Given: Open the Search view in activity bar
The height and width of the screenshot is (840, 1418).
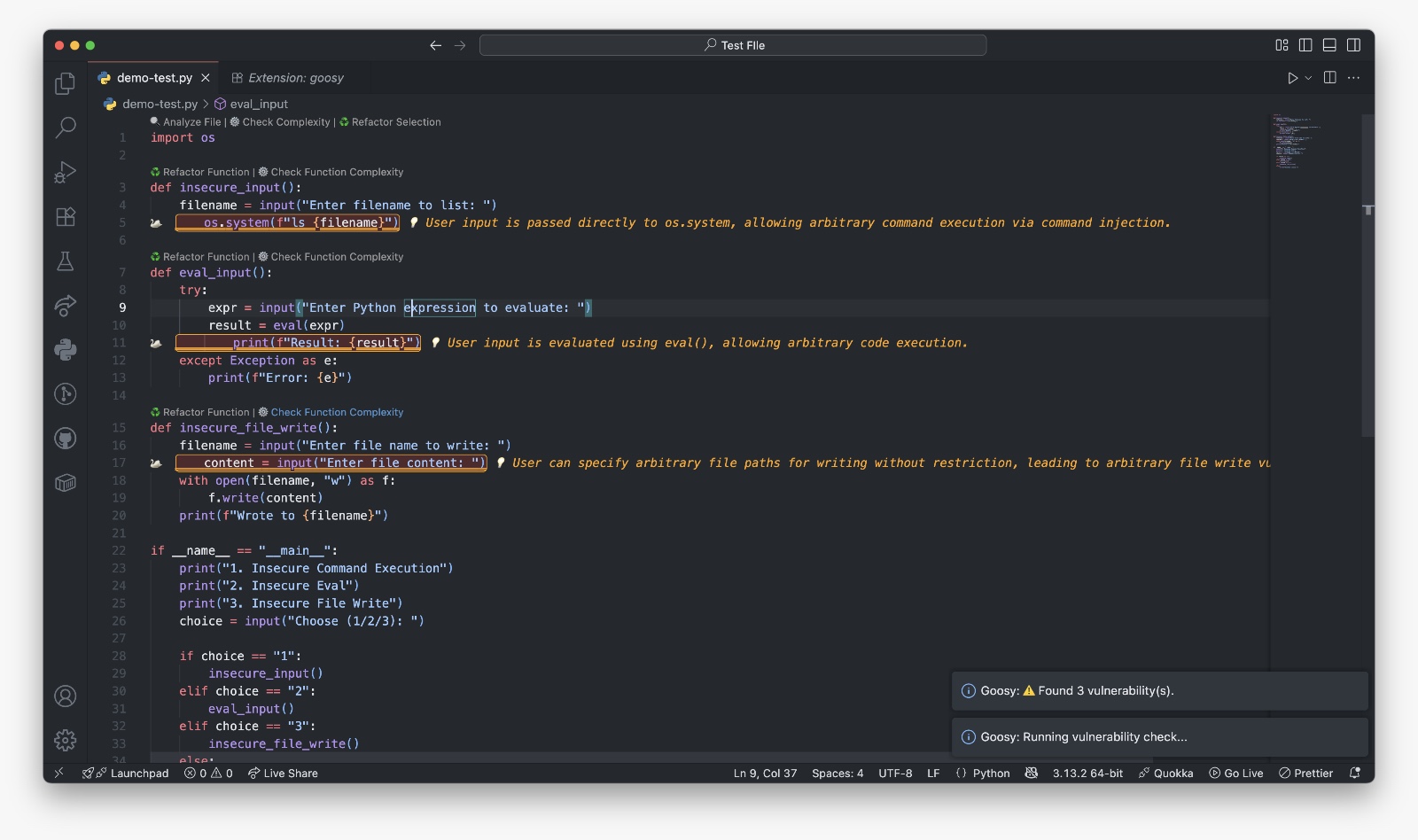Looking at the screenshot, I should (x=65, y=128).
